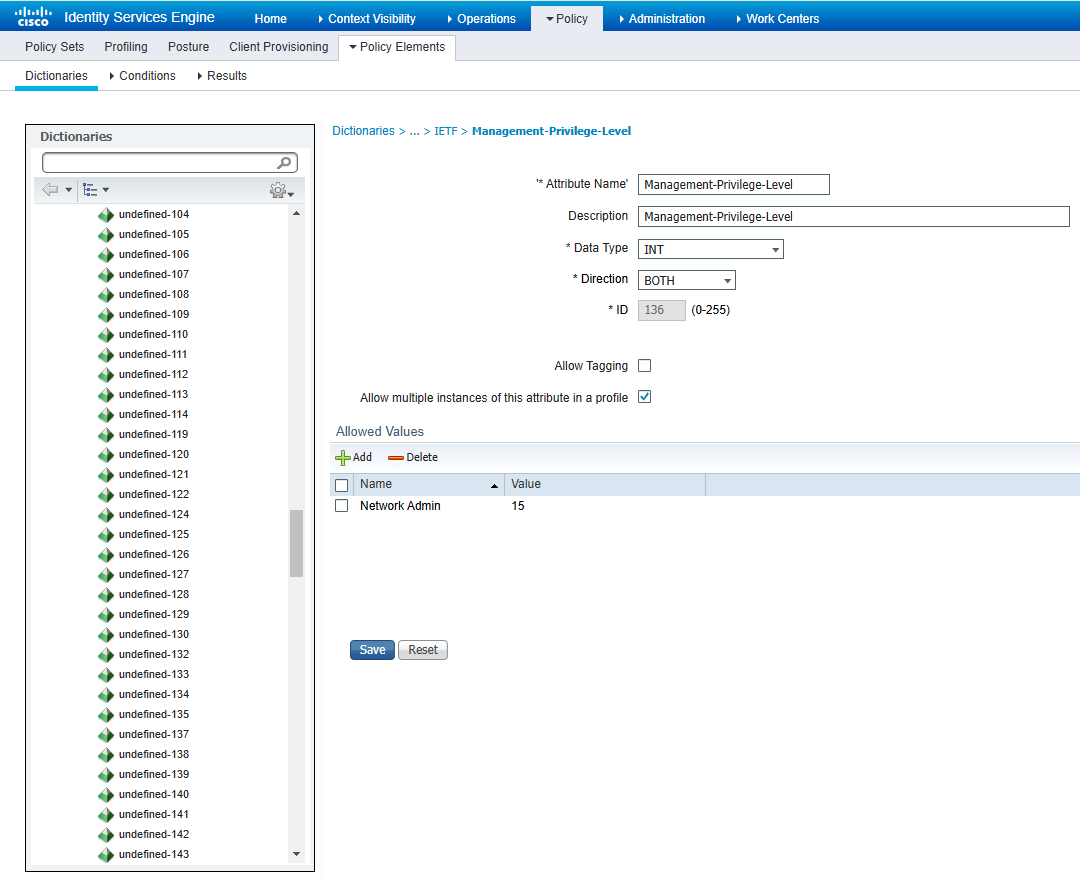The image size is (1080, 894).
Task: Uncheck allow multiple instances checkbox
Action: (x=645, y=397)
